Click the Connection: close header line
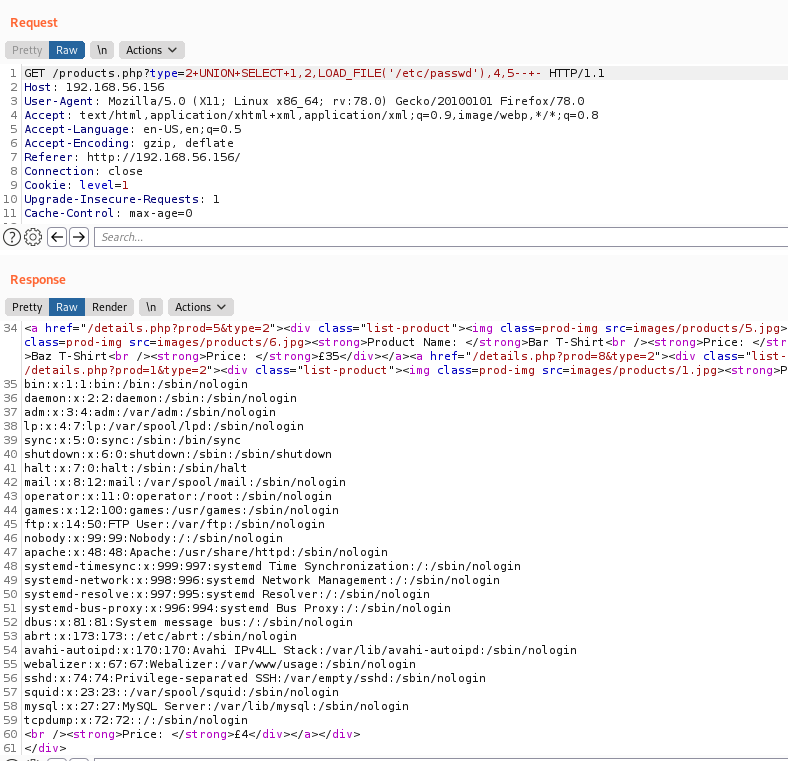788x761 pixels. [x=83, y=171]
